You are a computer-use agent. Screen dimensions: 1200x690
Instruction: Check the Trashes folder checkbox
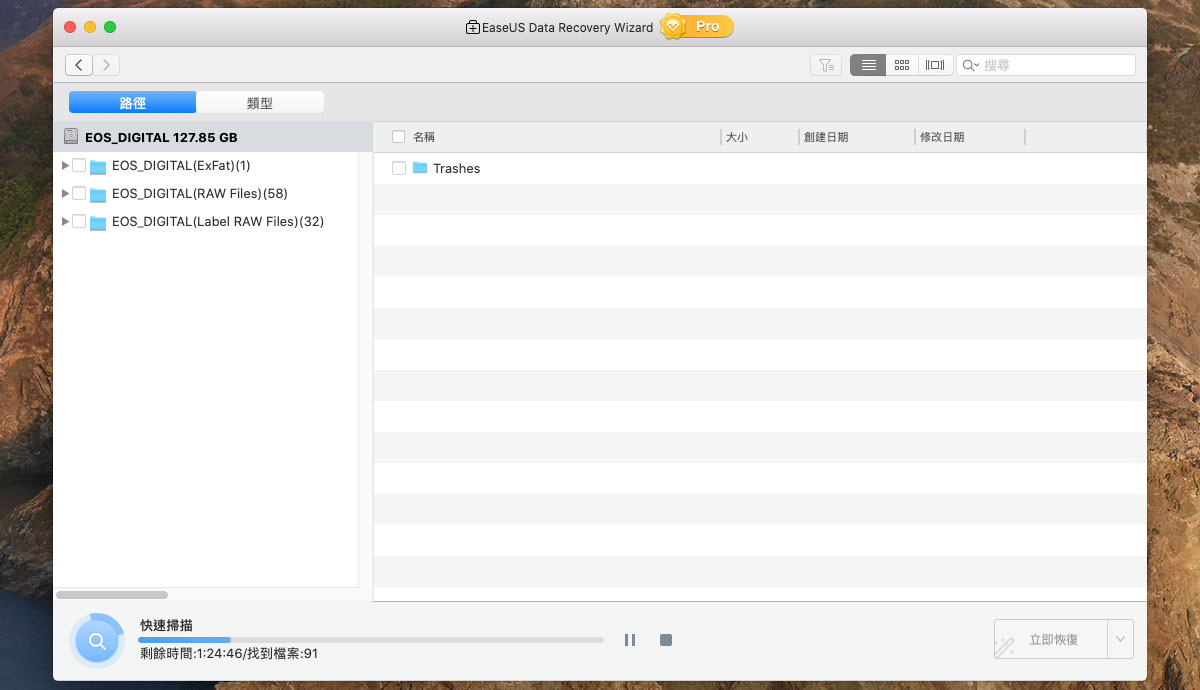click(x=399, y=168)
